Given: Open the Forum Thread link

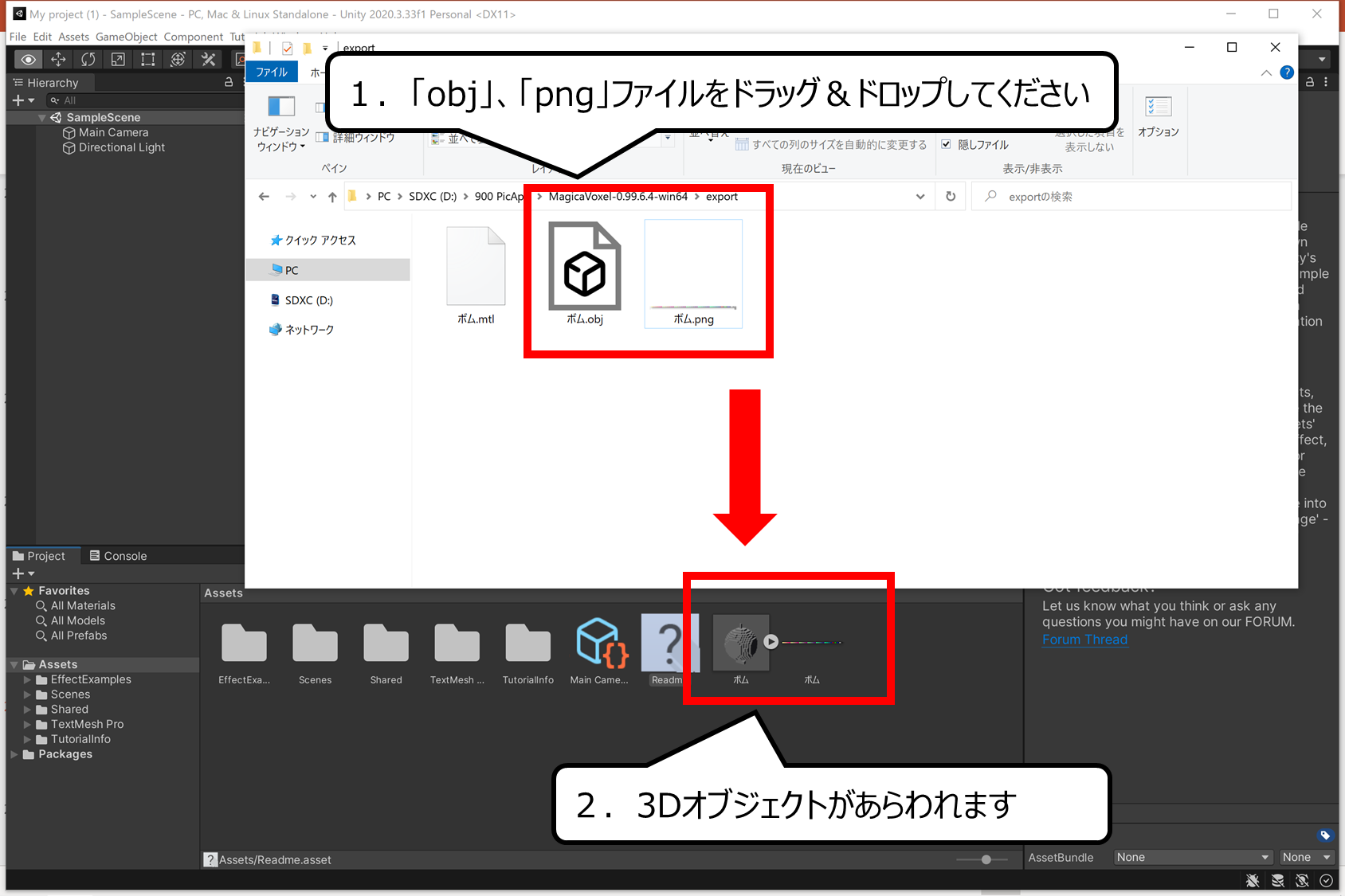Looking at the screenshot, I should click(x=1084, y=640).
